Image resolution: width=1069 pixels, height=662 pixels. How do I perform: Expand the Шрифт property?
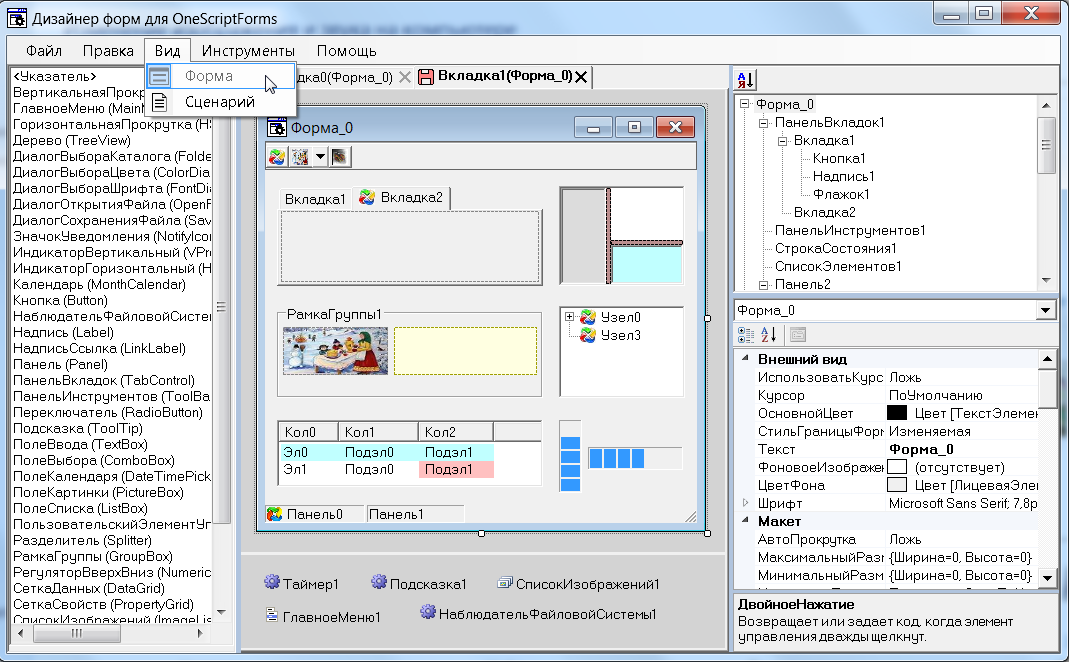click(x=745, y=503)
